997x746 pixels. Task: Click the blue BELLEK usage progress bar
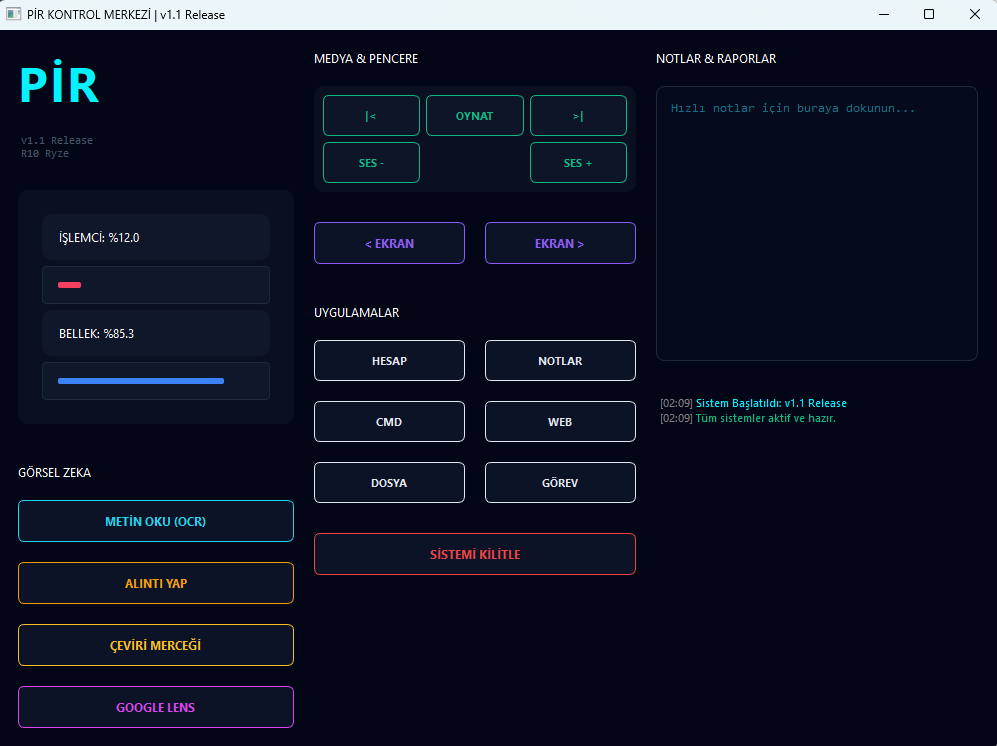(156, 381)
